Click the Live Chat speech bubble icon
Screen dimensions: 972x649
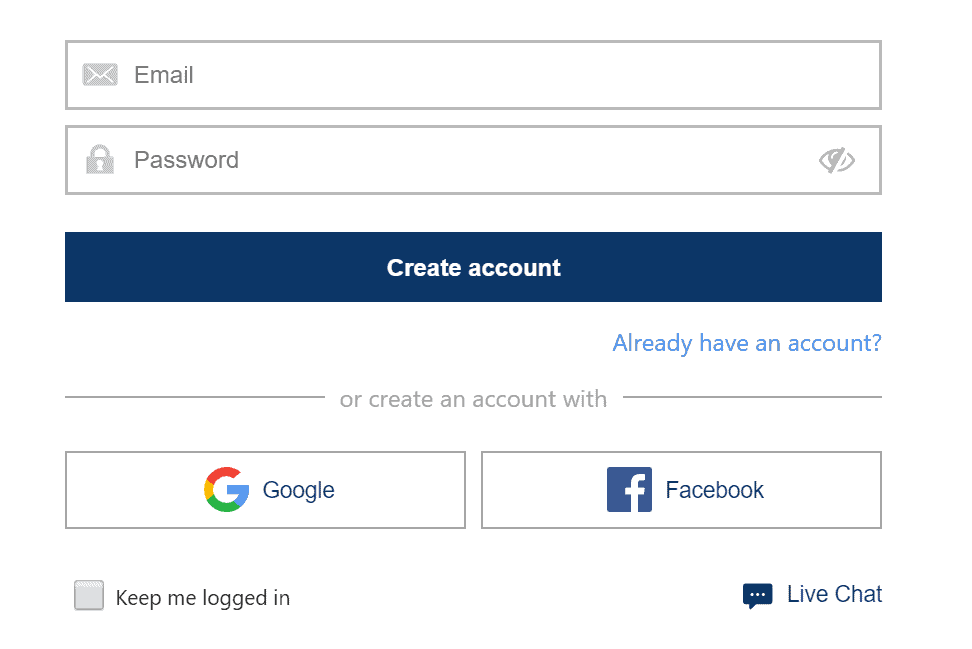pyautogui.click(x=758, y=596)
